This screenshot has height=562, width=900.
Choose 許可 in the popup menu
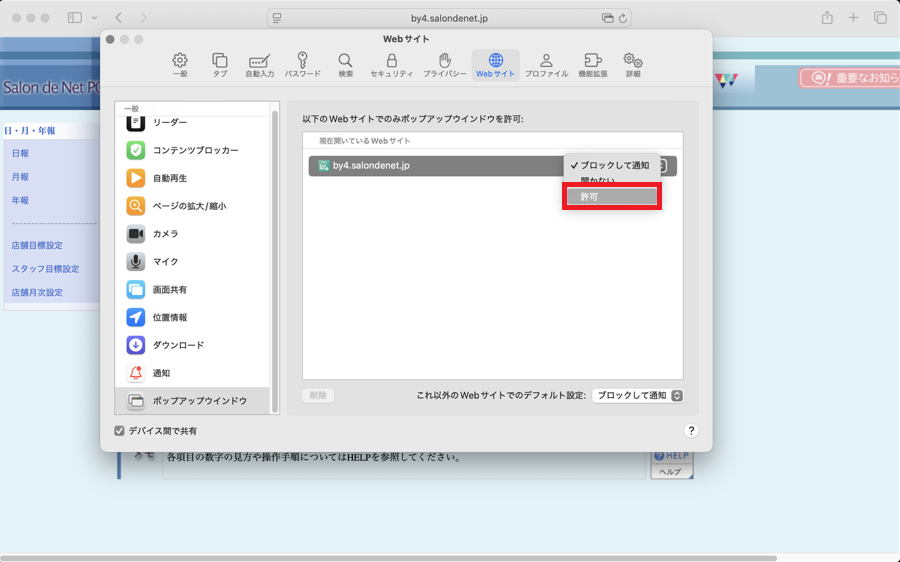611,197
